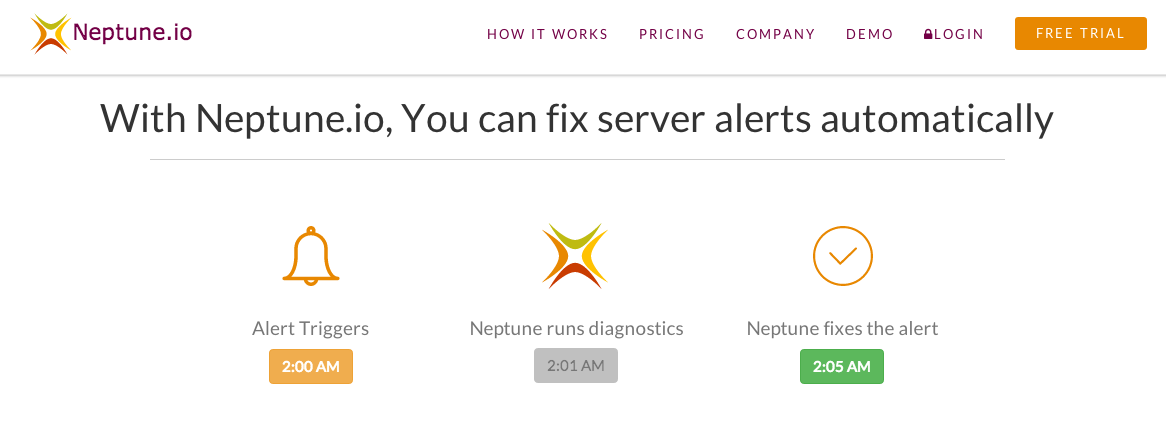Open the Company menu link
1166x443 pixels.
[776, 34]
